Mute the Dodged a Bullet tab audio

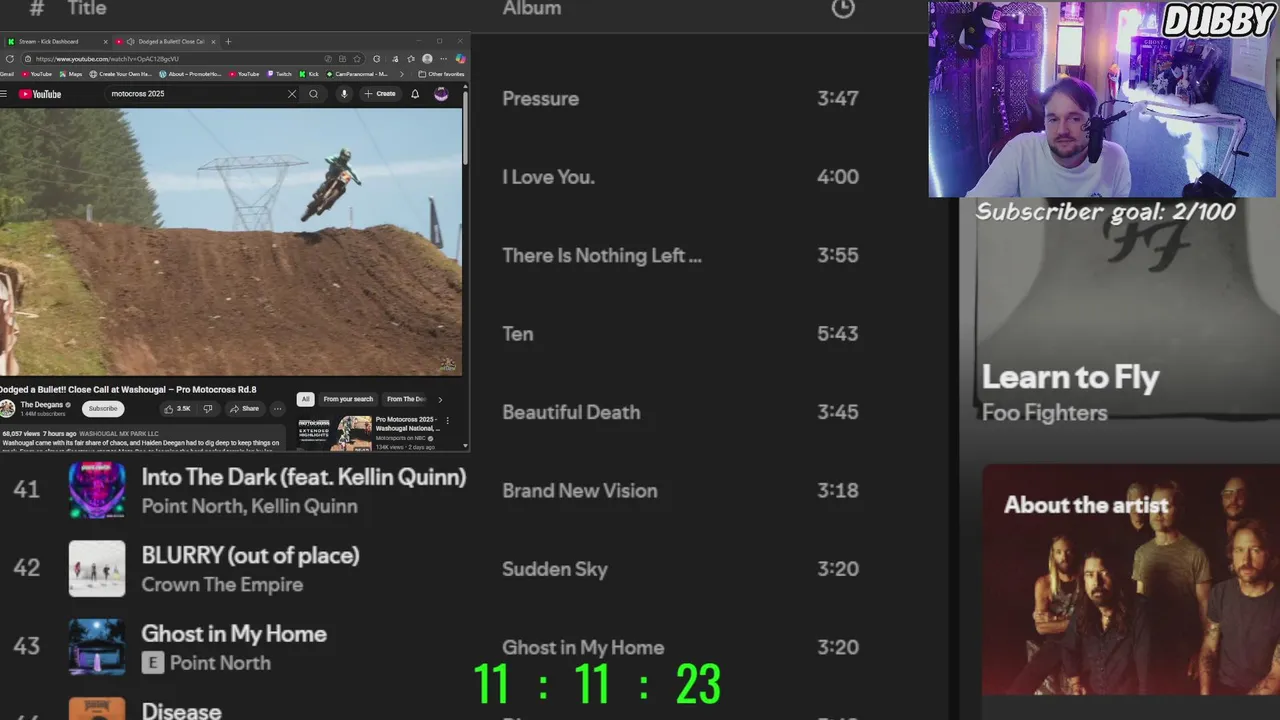tap(130, 42)
